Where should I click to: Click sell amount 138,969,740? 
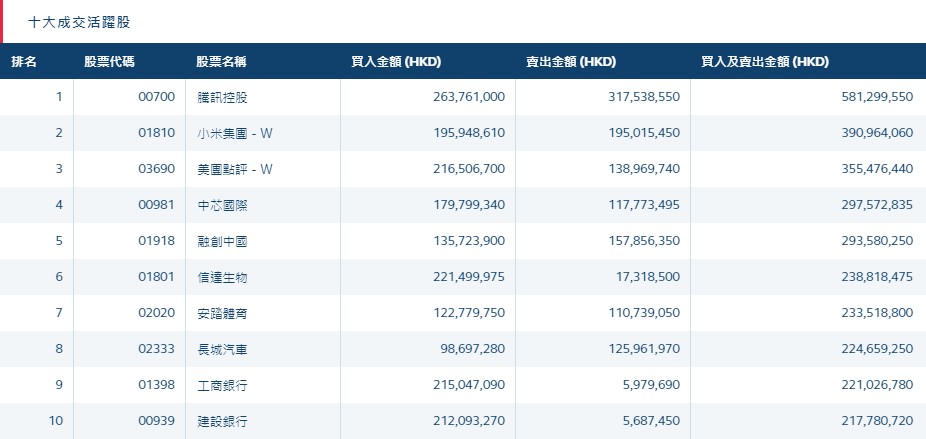coord(644,168)
